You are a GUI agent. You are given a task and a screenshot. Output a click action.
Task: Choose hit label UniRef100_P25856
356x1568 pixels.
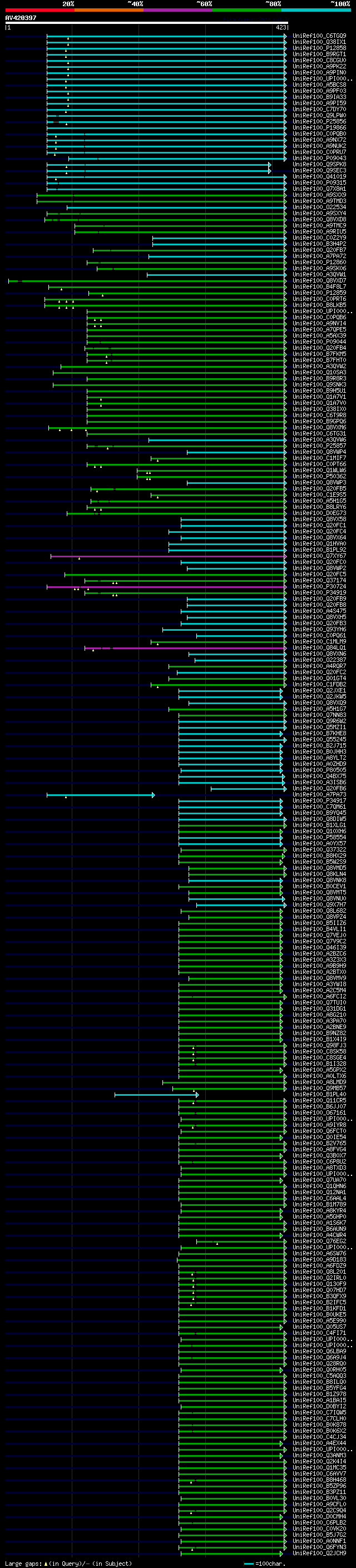(319, 122)
